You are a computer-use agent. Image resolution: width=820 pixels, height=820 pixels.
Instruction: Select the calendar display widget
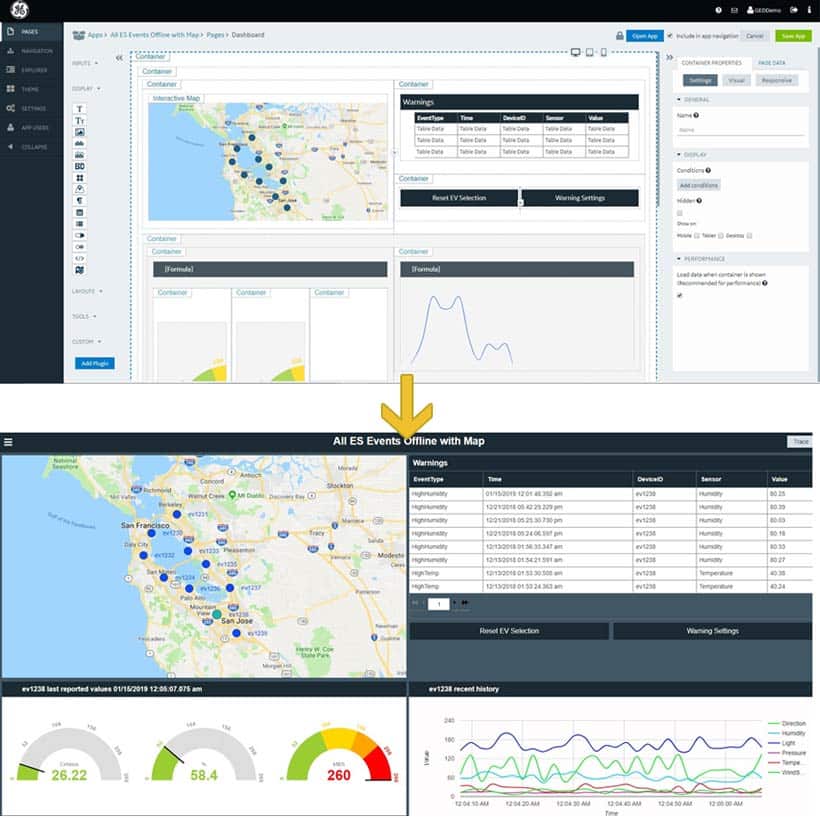[79, 212]
